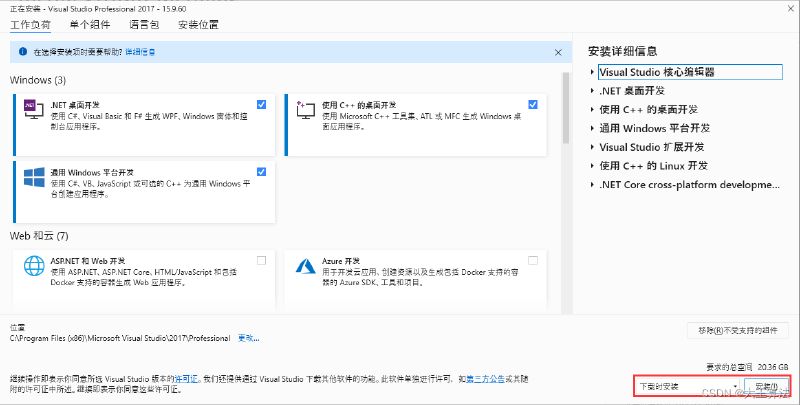Click 移除不受支持的组件 button
800x405 pixels.
click(x=738, y=331)
